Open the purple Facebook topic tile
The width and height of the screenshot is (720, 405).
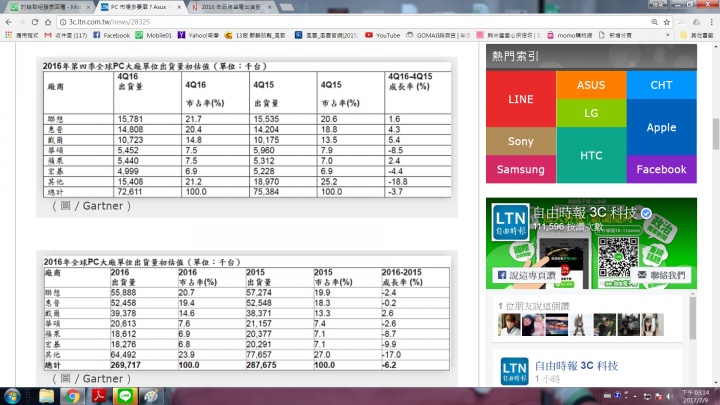click(x=661, y=169)
